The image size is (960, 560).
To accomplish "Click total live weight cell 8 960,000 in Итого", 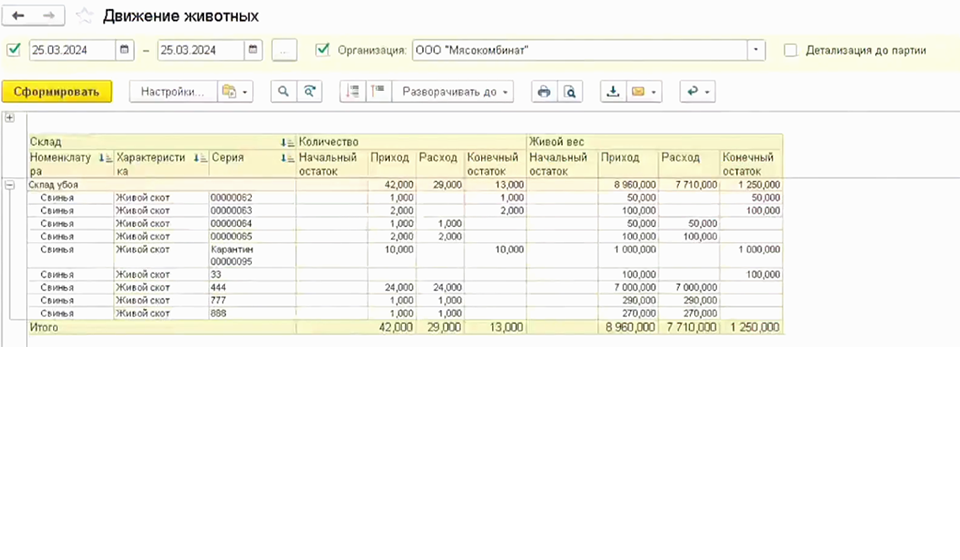I will point(629,327).
